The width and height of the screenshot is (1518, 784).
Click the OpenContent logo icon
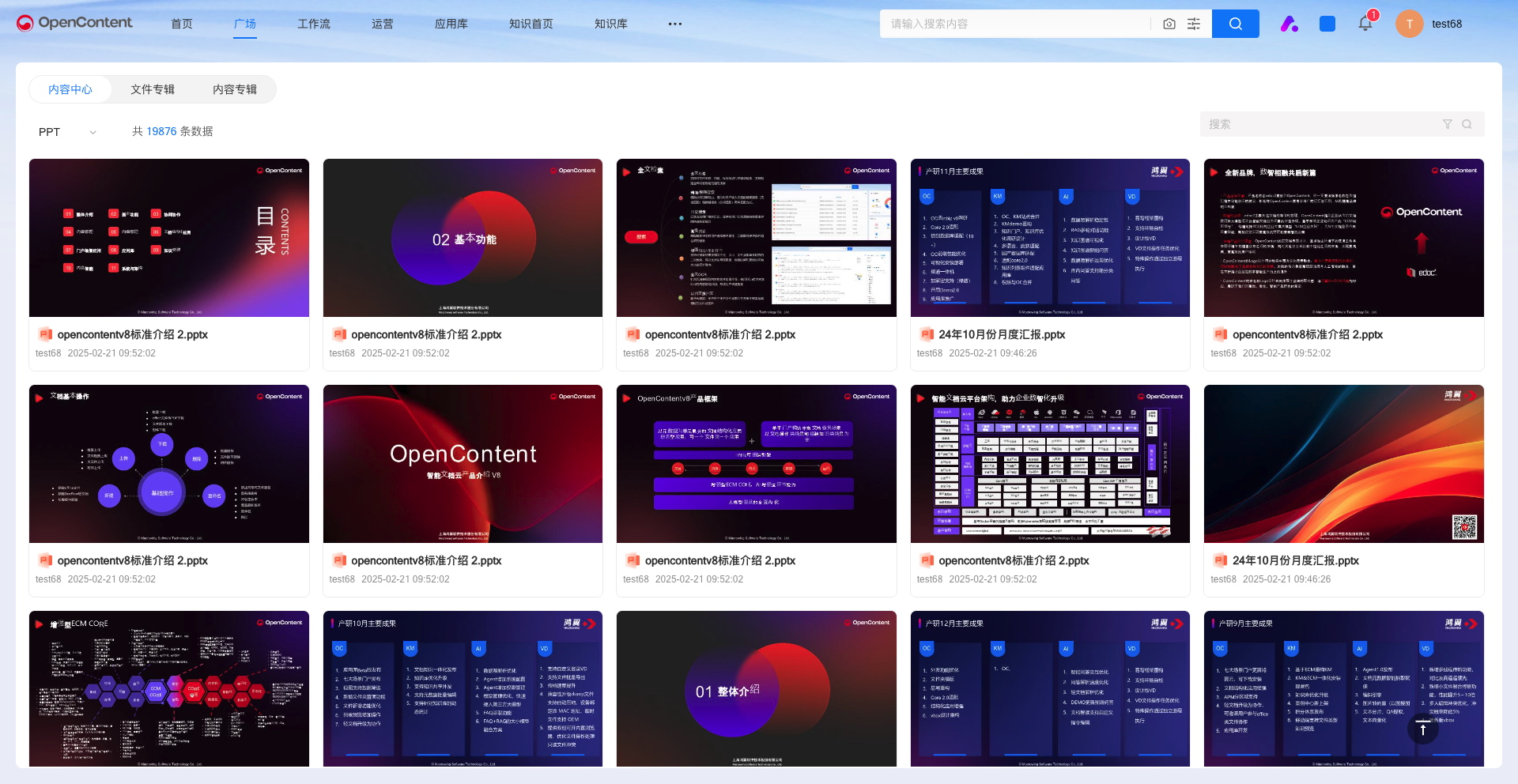point(25,24)
